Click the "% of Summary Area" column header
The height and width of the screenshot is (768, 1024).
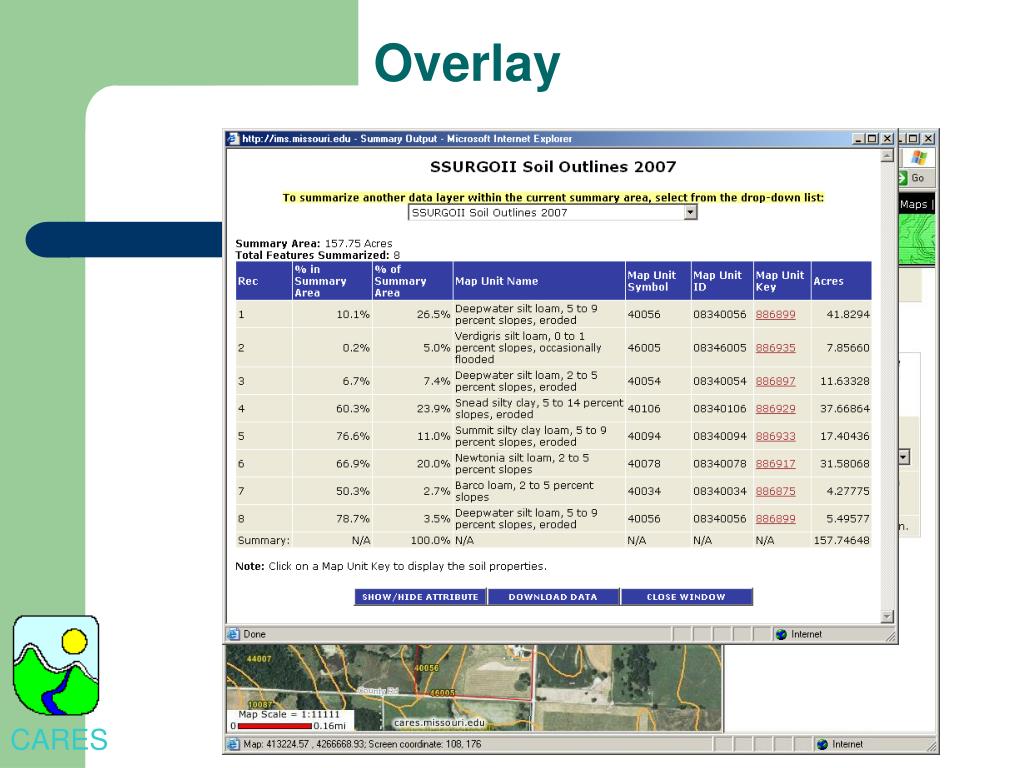(413, 281)
